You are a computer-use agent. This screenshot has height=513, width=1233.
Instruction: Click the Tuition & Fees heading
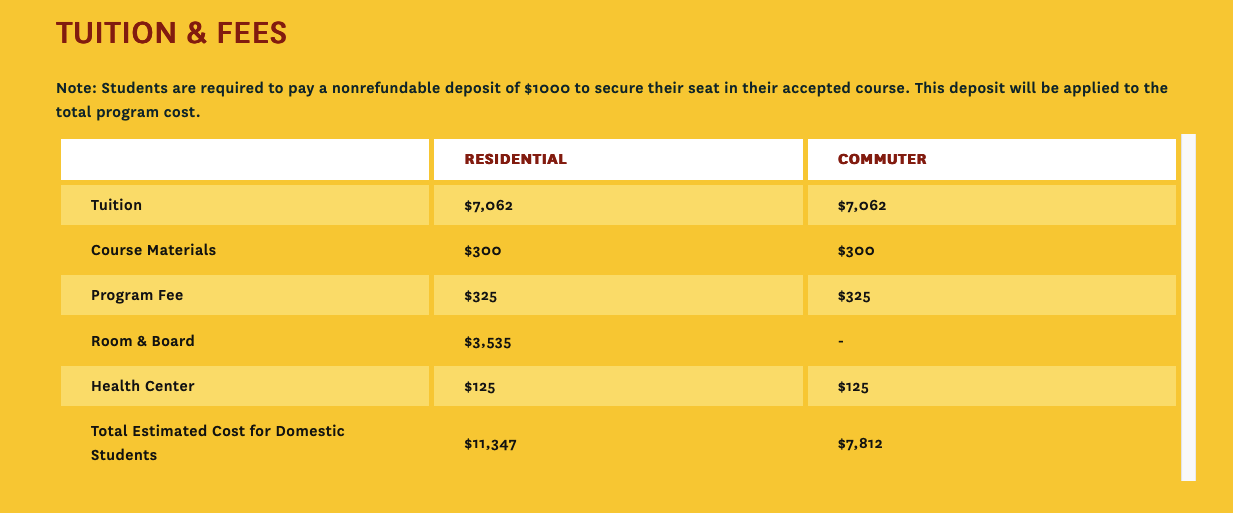[171, 33]
